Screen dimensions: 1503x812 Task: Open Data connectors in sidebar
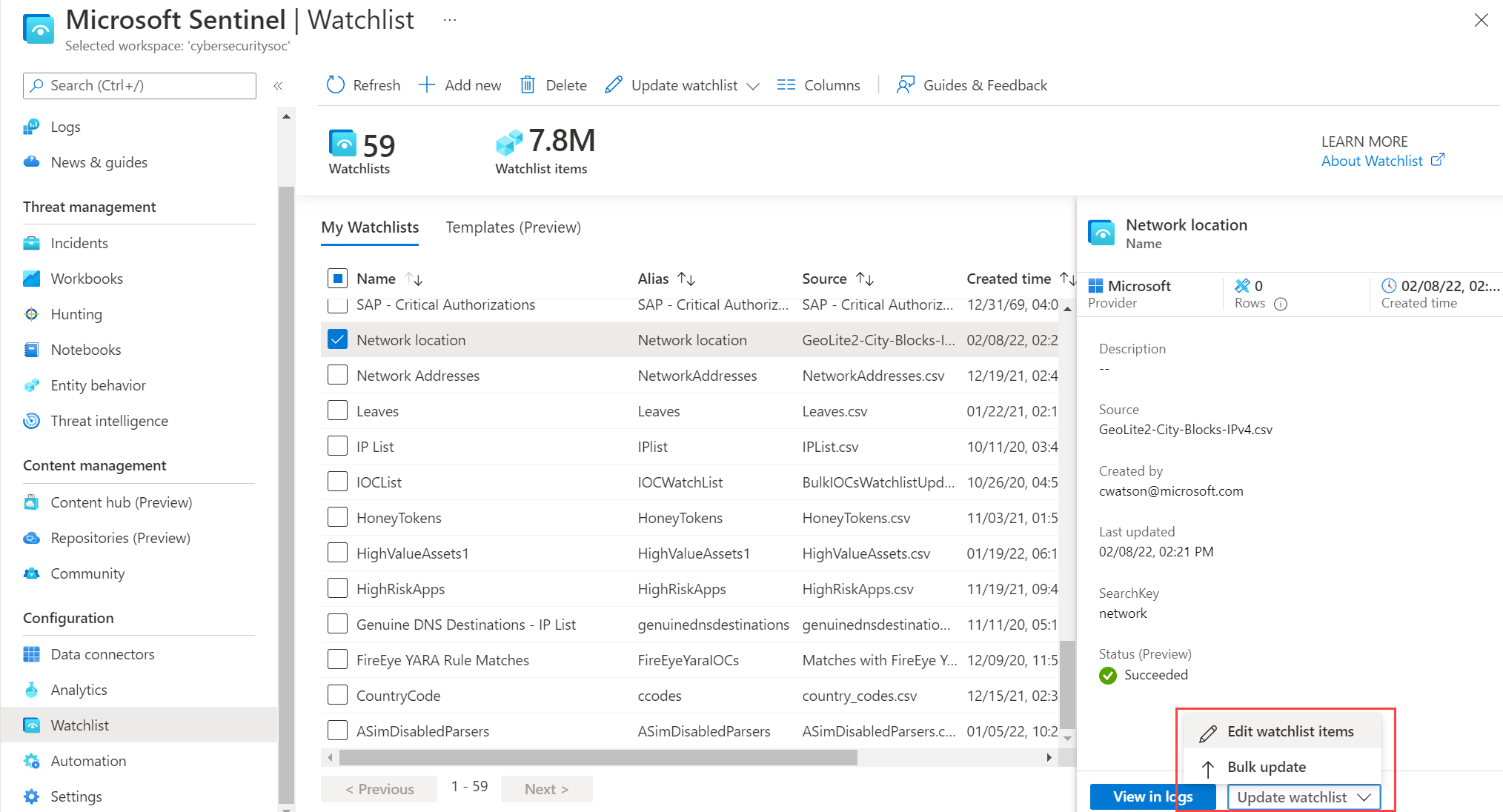(x=102, y=654)
